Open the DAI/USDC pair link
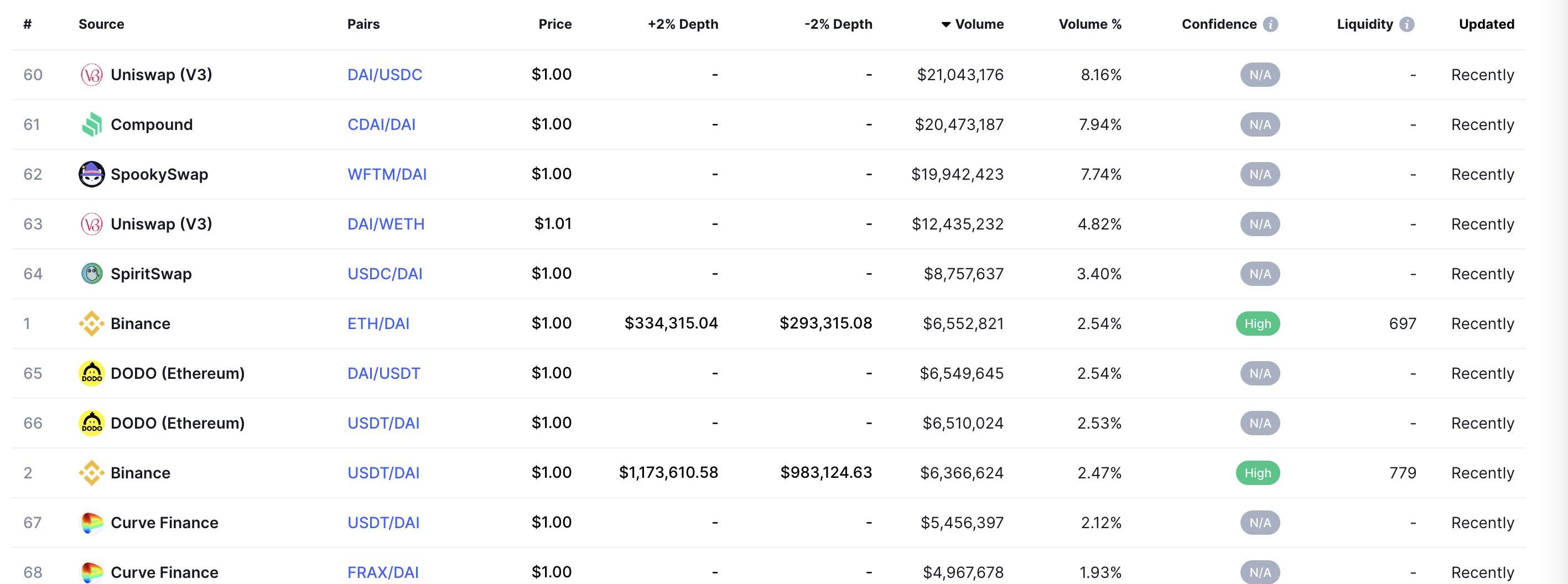 pos(385,75)
